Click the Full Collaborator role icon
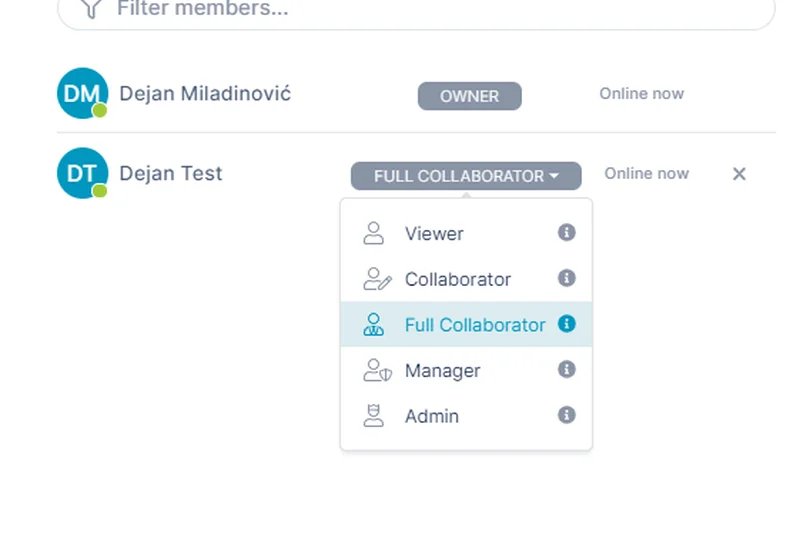The image size is (800, 533). (374, 325)
